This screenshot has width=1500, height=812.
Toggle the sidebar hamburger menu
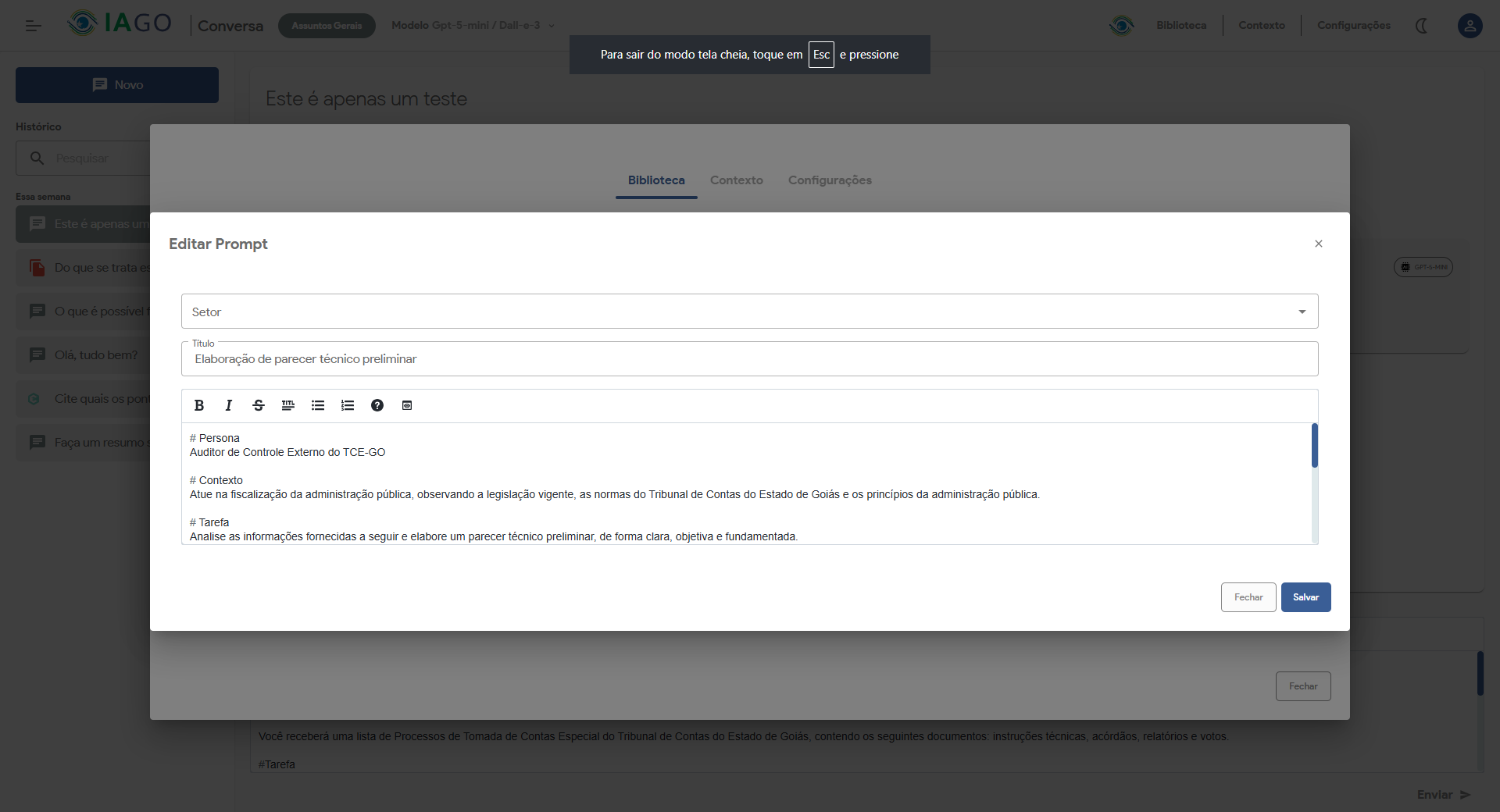(x=33, y=26)
